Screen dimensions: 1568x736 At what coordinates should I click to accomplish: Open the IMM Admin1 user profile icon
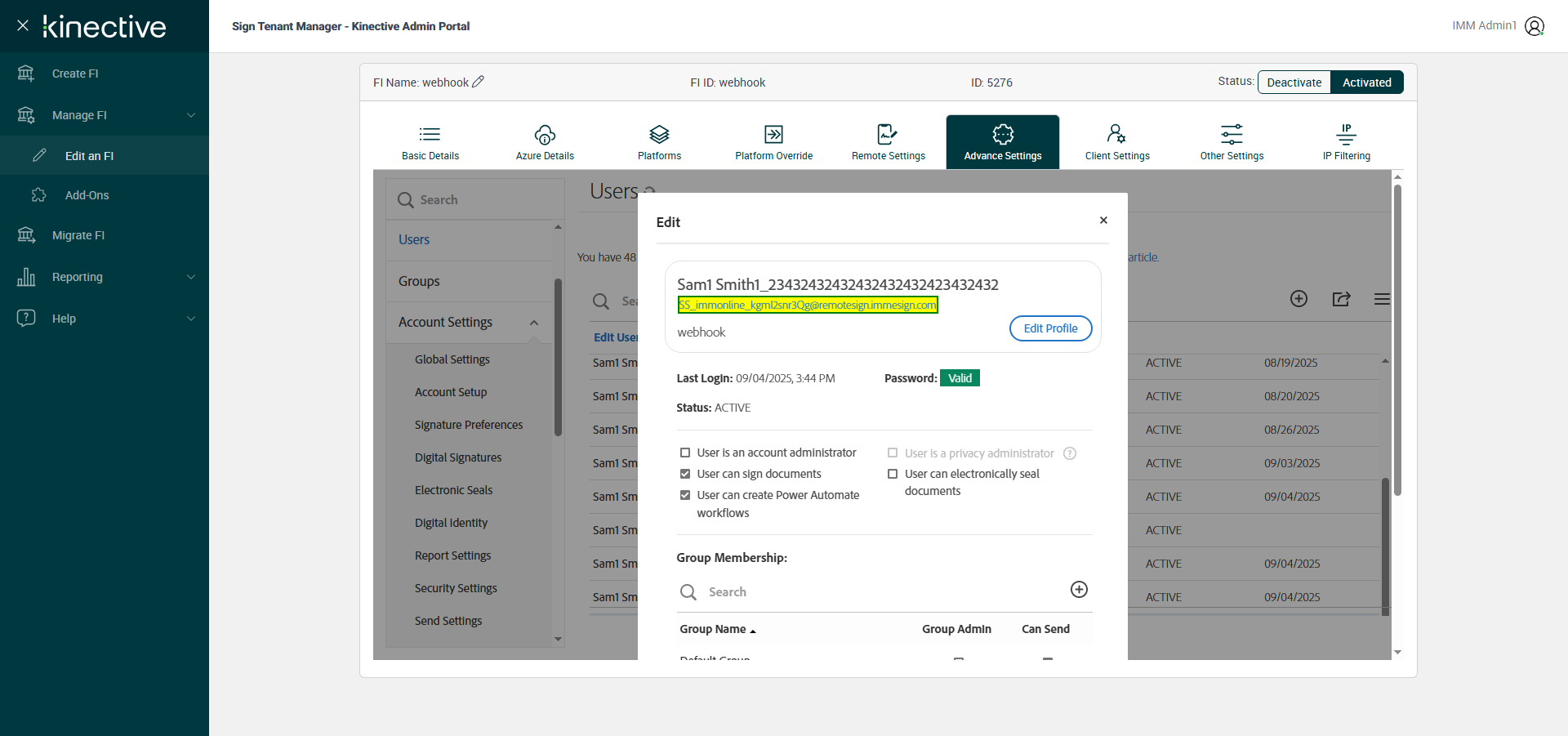[x=1535, y=26]
